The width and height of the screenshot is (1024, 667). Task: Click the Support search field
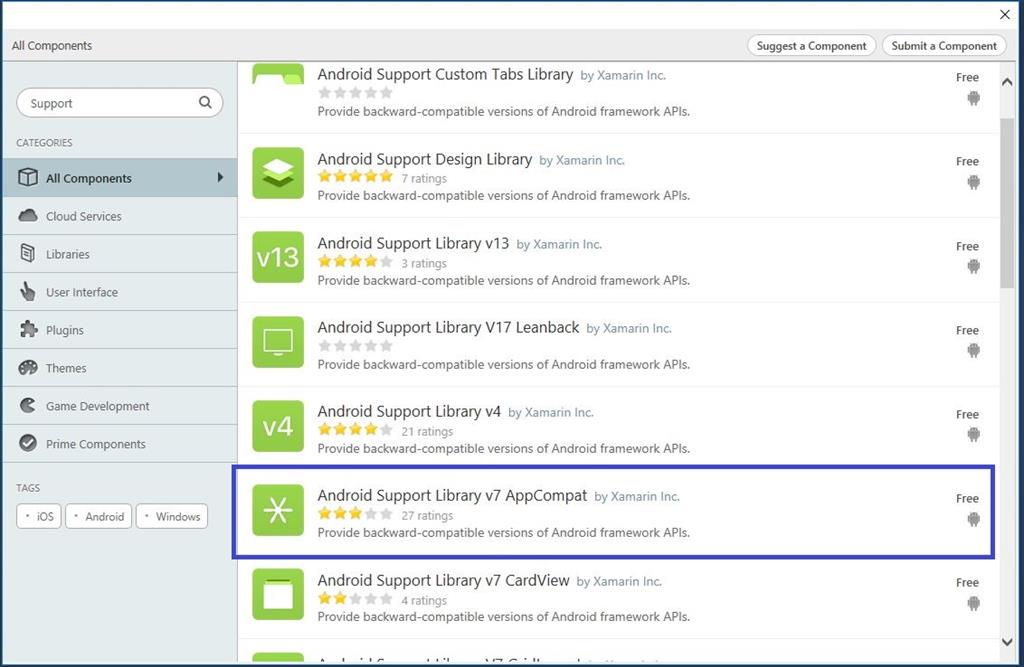coord(120,103)
